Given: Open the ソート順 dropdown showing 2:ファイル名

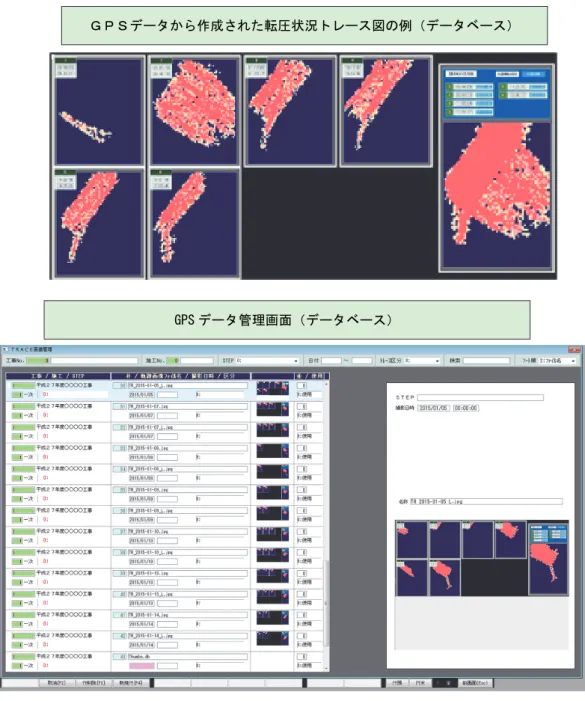Looking at the screenshot, I should (x=557, y=360).
